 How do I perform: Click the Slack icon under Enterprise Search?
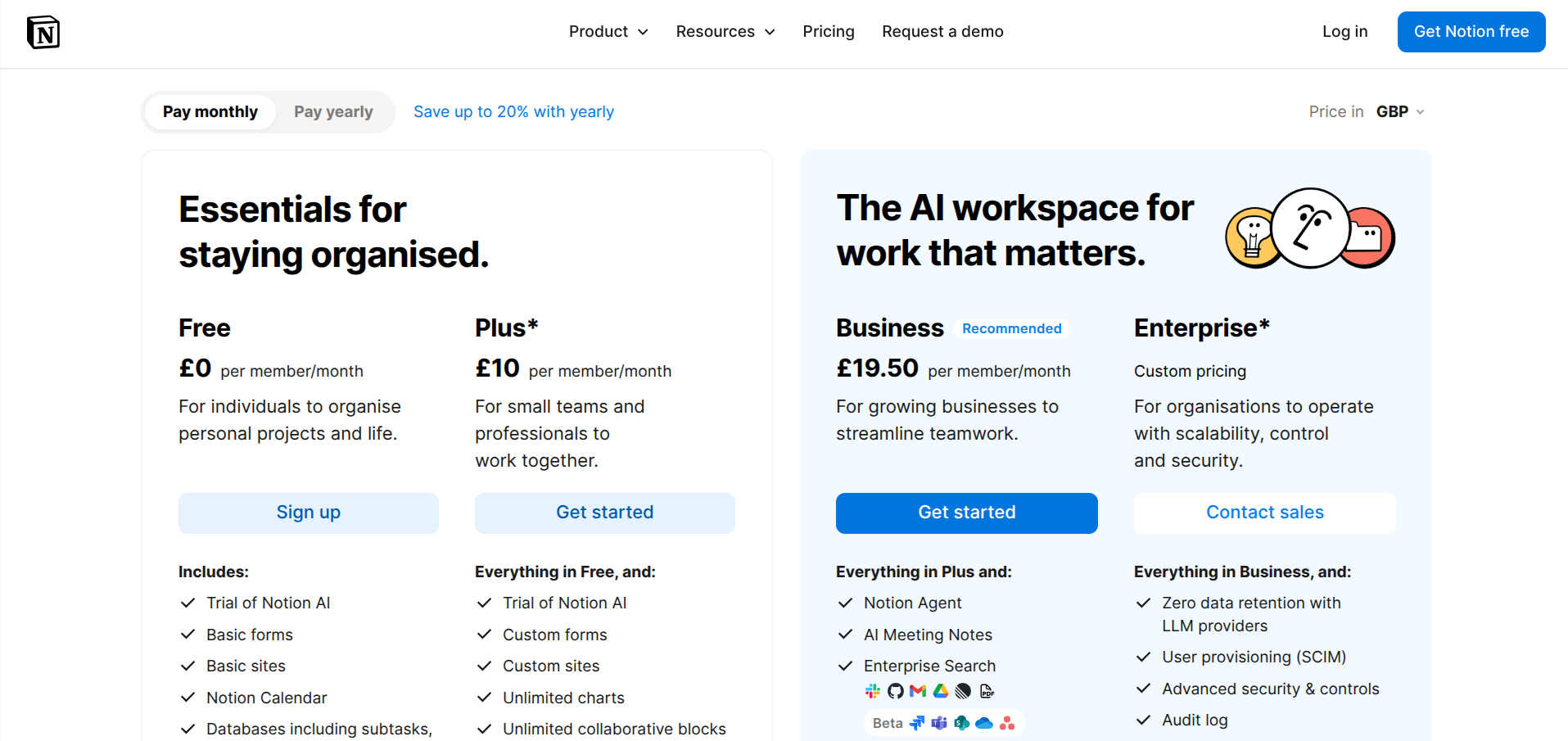873,691
